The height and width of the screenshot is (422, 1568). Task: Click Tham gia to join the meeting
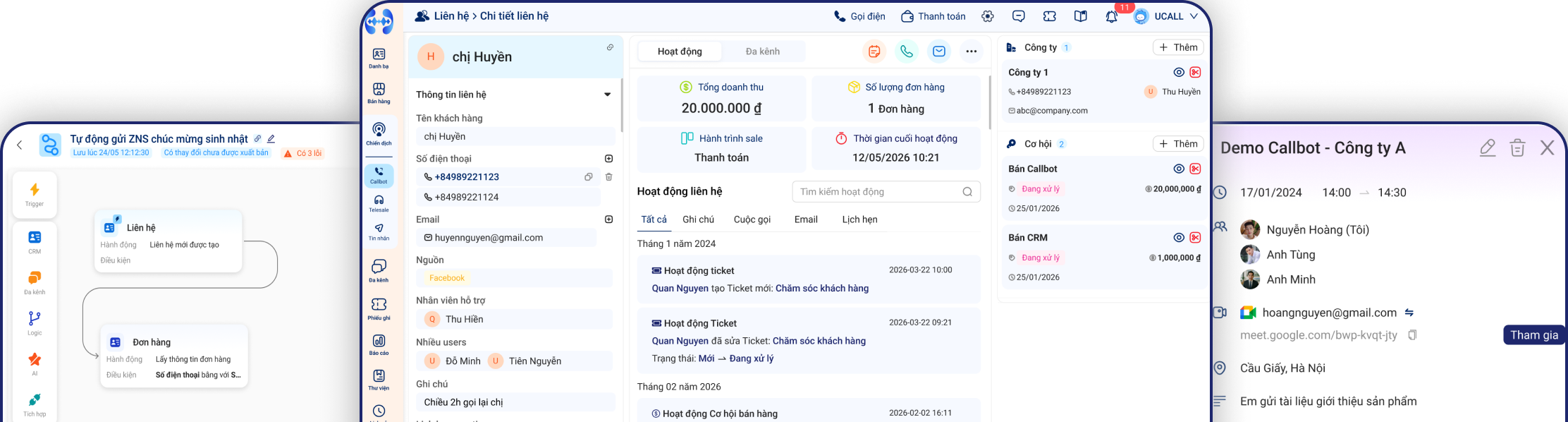[x=1534, y=335]
